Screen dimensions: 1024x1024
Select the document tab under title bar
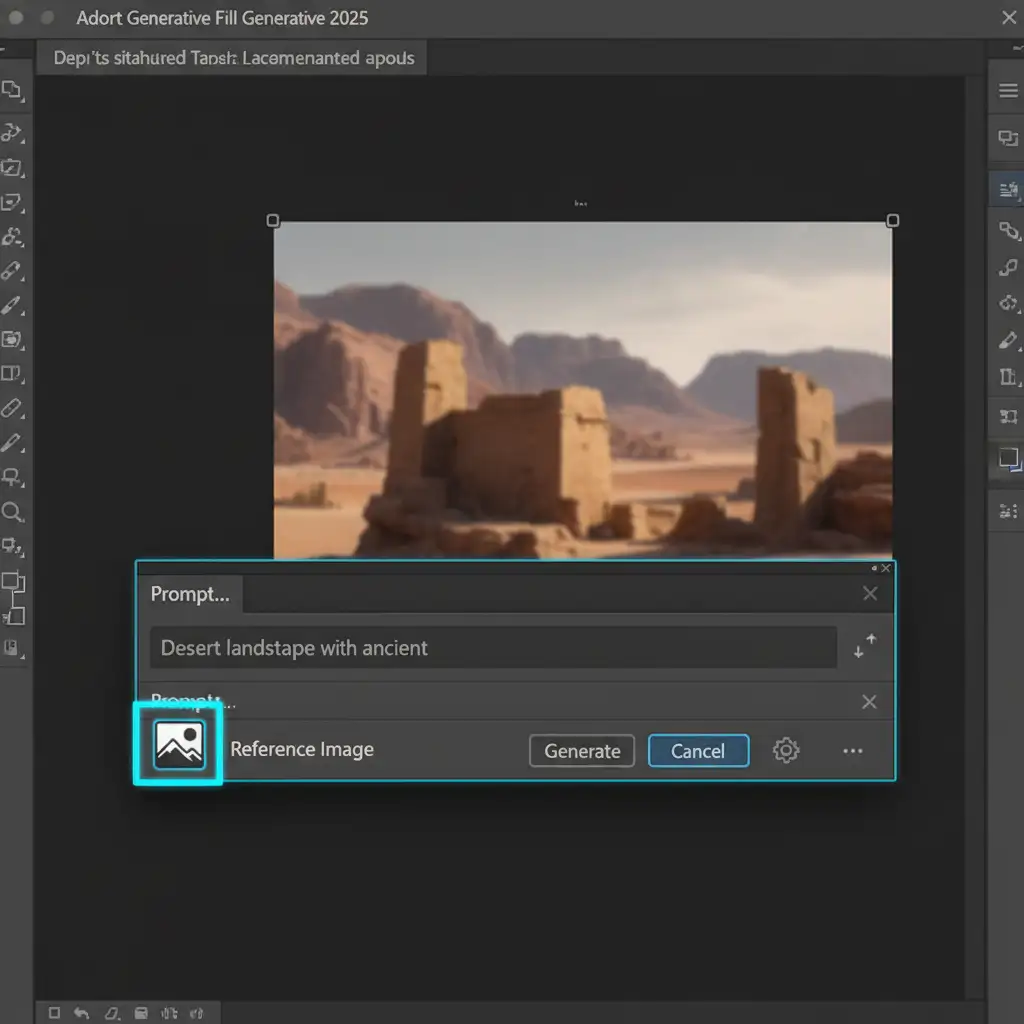[233, 58]
